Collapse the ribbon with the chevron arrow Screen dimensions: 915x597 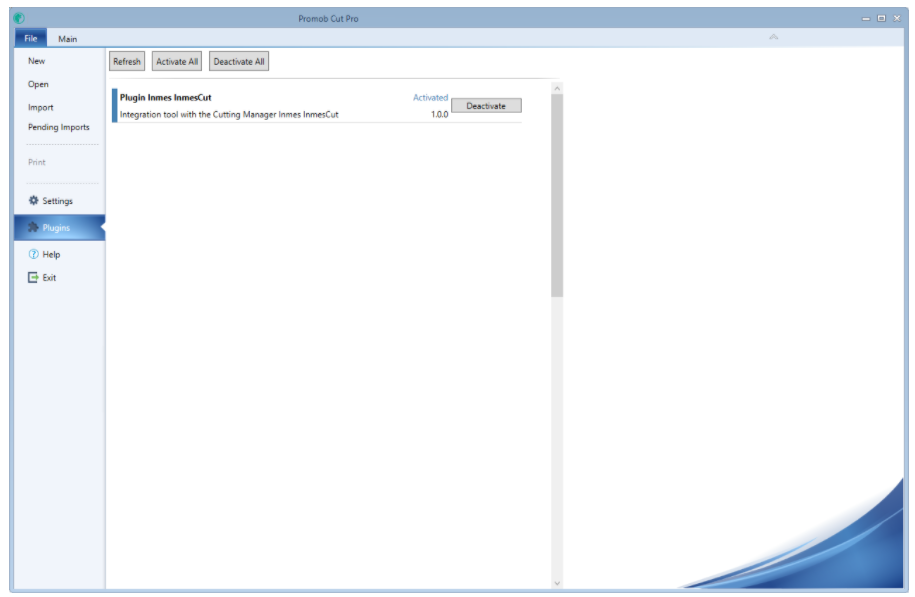tap(773, 37)
